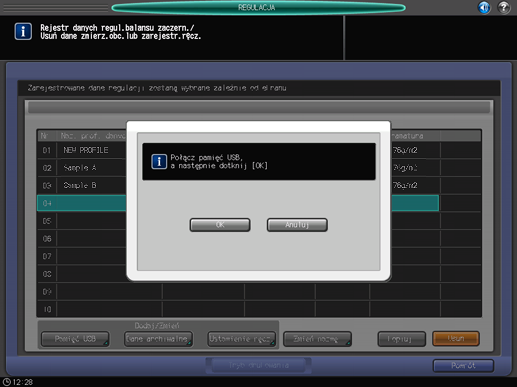This screenshot has height=387, width=517.
Task: Click the info icon inside the USB dialog
Action: pyautogui.click(x=159, y=162)
